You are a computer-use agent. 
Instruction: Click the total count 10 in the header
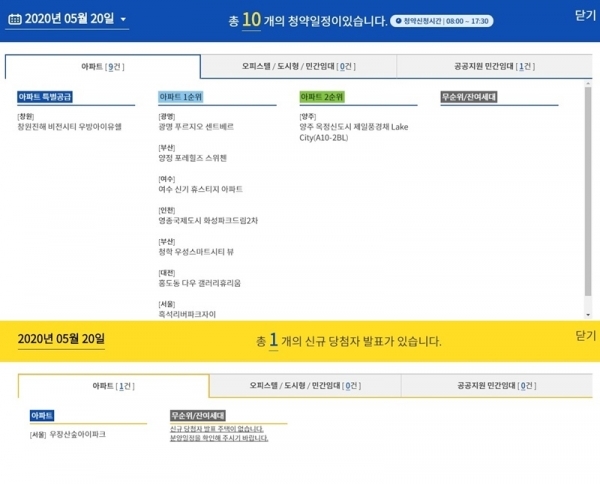click(251, 20)
